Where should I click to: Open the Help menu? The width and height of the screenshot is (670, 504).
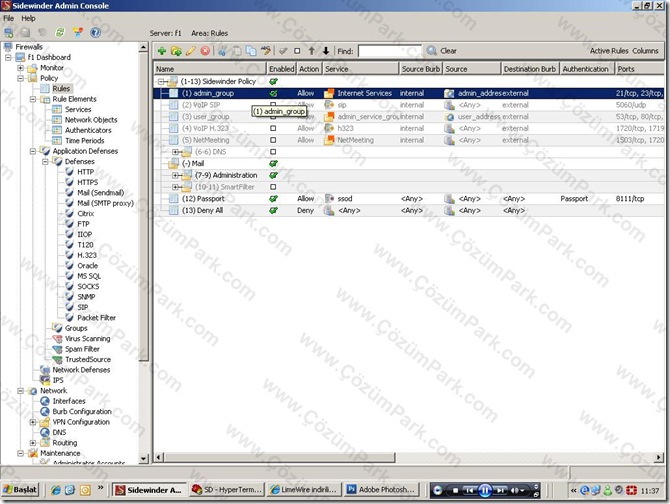click(28, 18)
